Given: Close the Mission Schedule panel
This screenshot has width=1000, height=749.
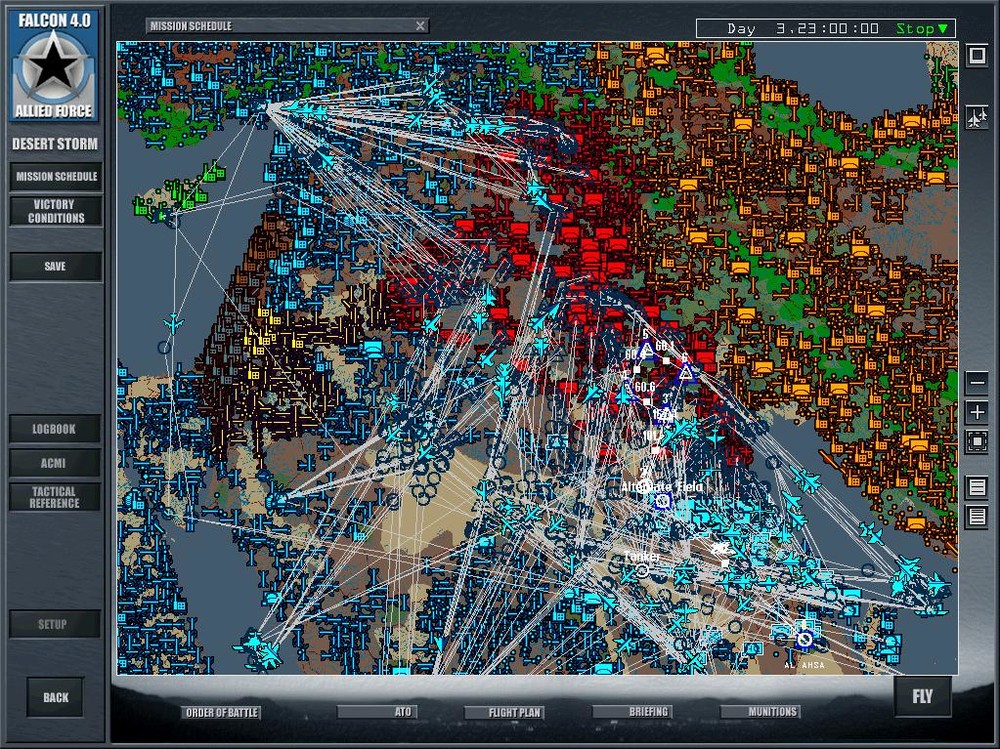Looking at the screenshot, I should point(420,26).
